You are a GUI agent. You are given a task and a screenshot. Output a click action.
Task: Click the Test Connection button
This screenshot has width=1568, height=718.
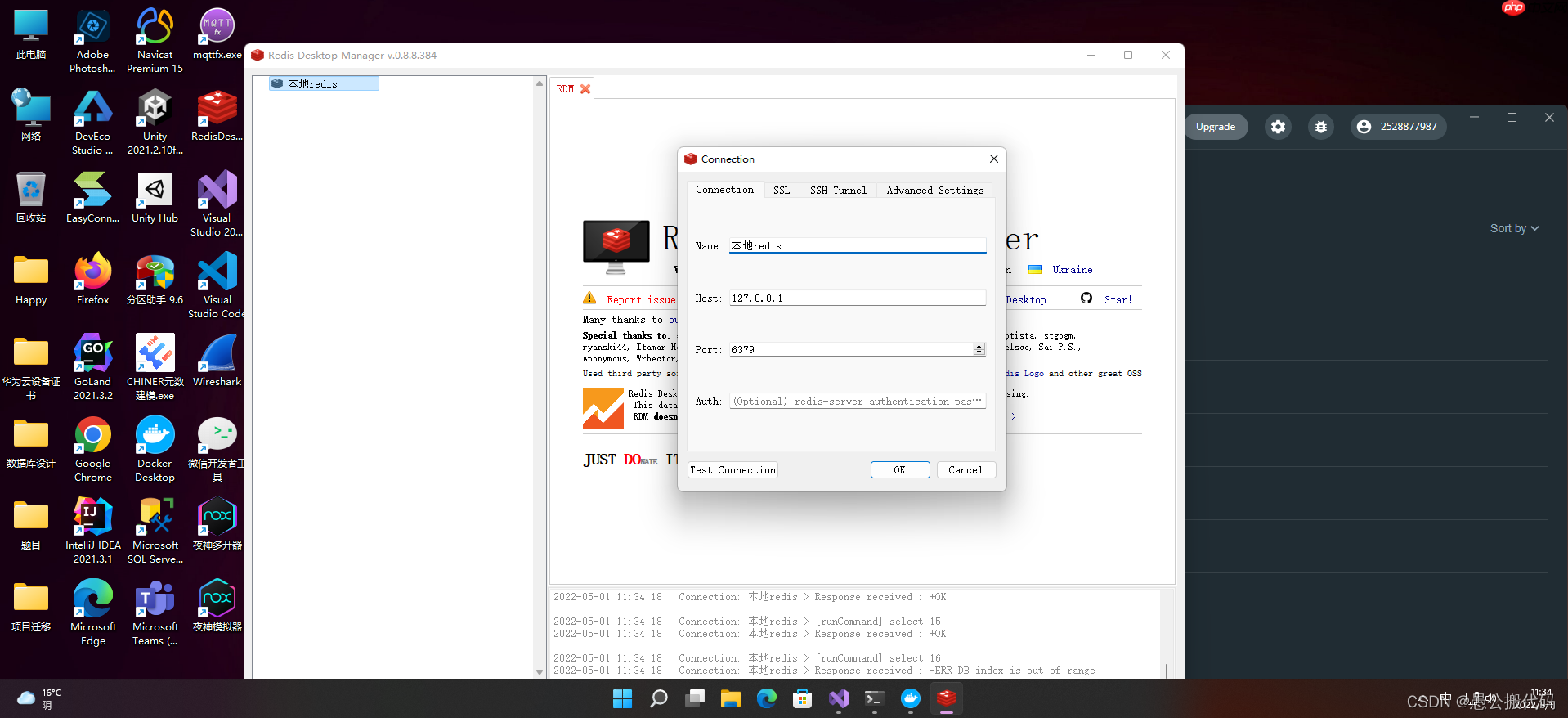tap(732, 469)
